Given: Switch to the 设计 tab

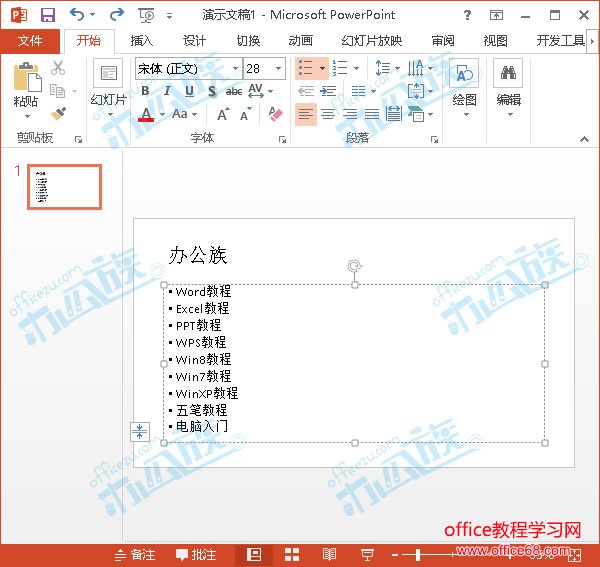Looking at the screenshot, I should 194,40.
